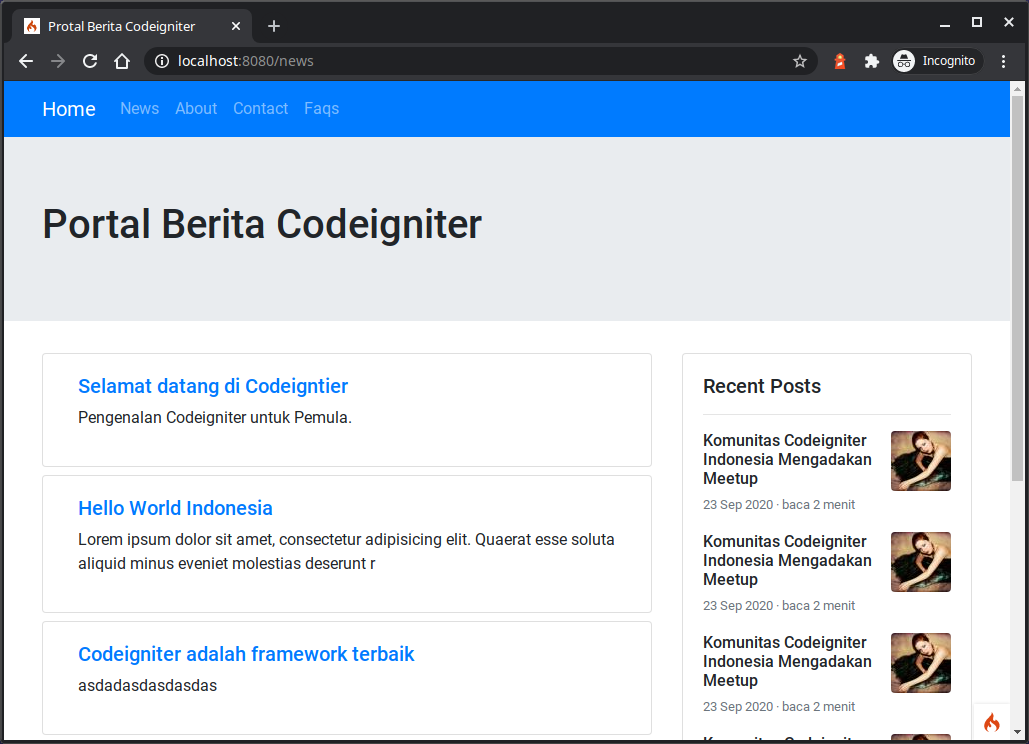Close the Protal Berita Codeigniter tab
This screenshot has height=744, width=1029.
coord(236,26)
